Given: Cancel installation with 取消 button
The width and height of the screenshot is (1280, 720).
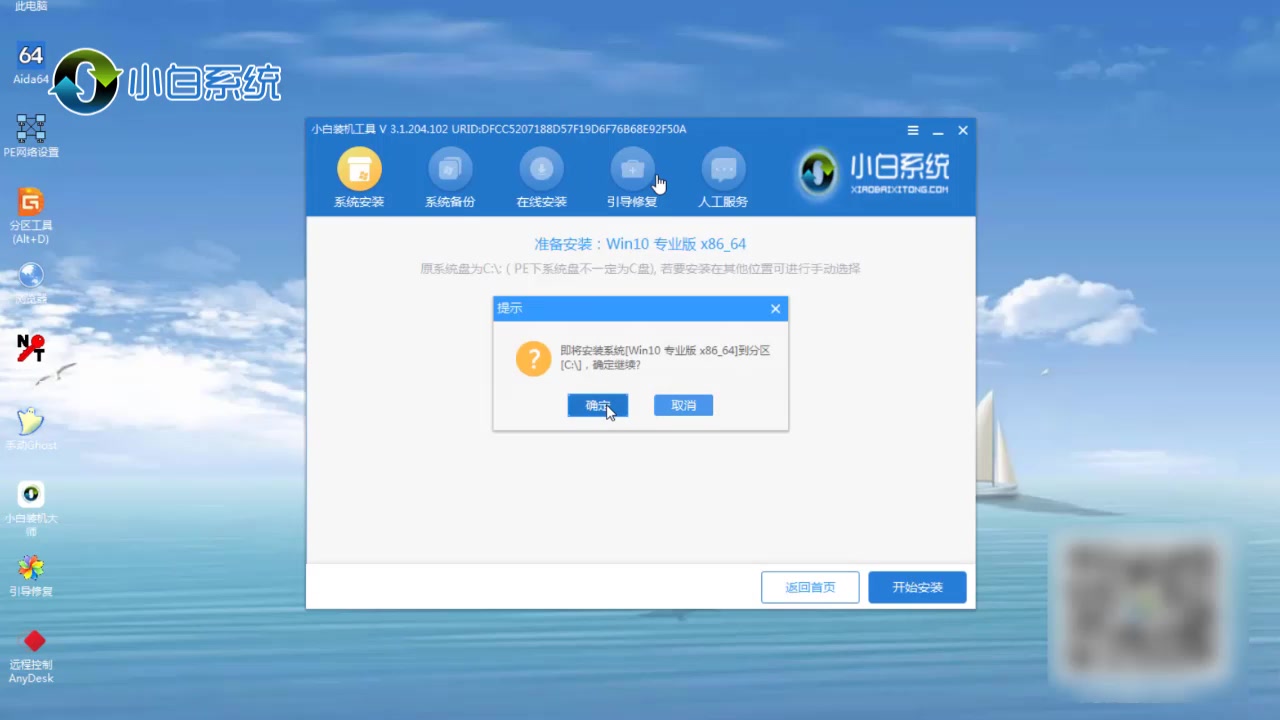Looking at the screenshot, I should point(683,405).
